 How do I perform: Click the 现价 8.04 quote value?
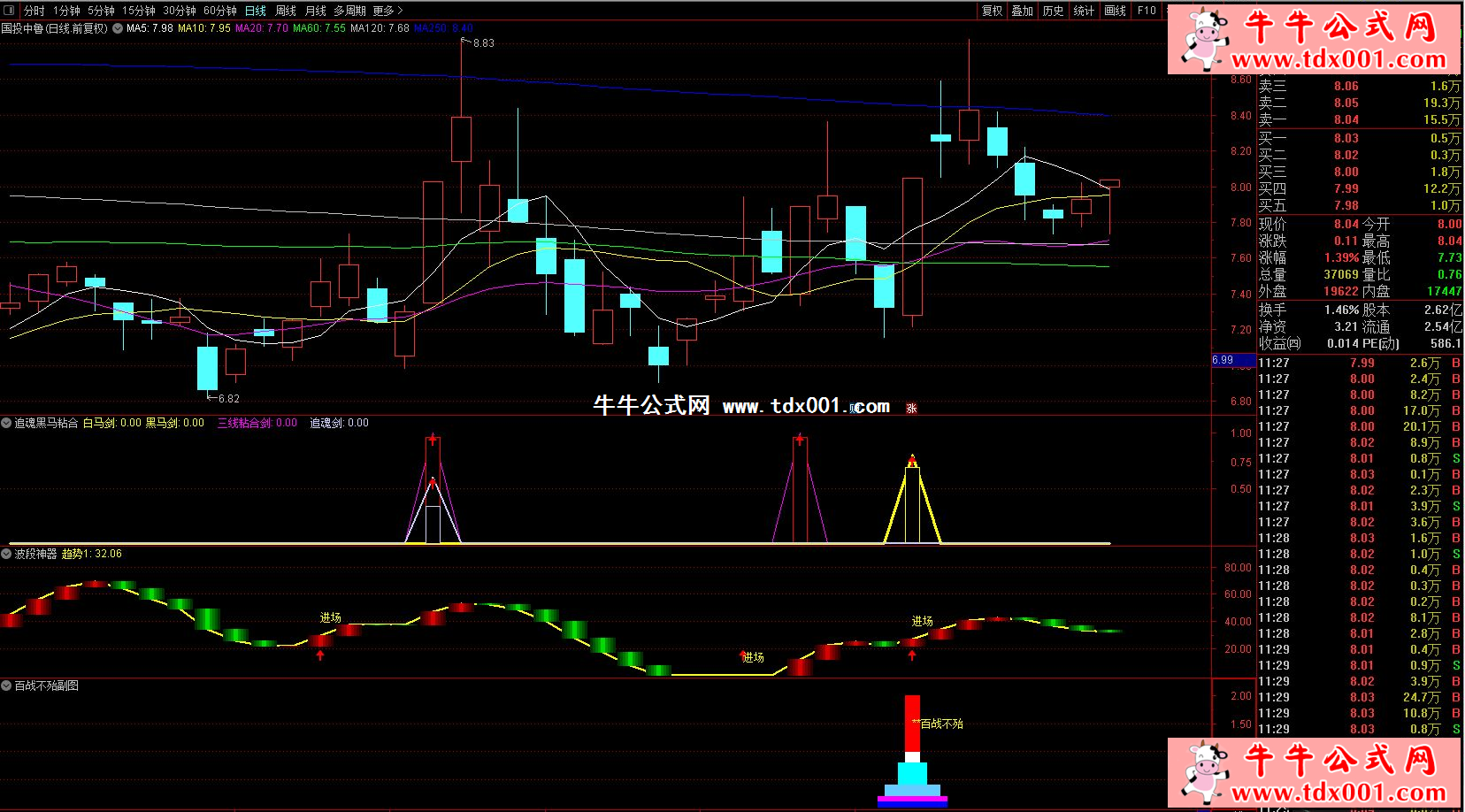[1346, 224]
